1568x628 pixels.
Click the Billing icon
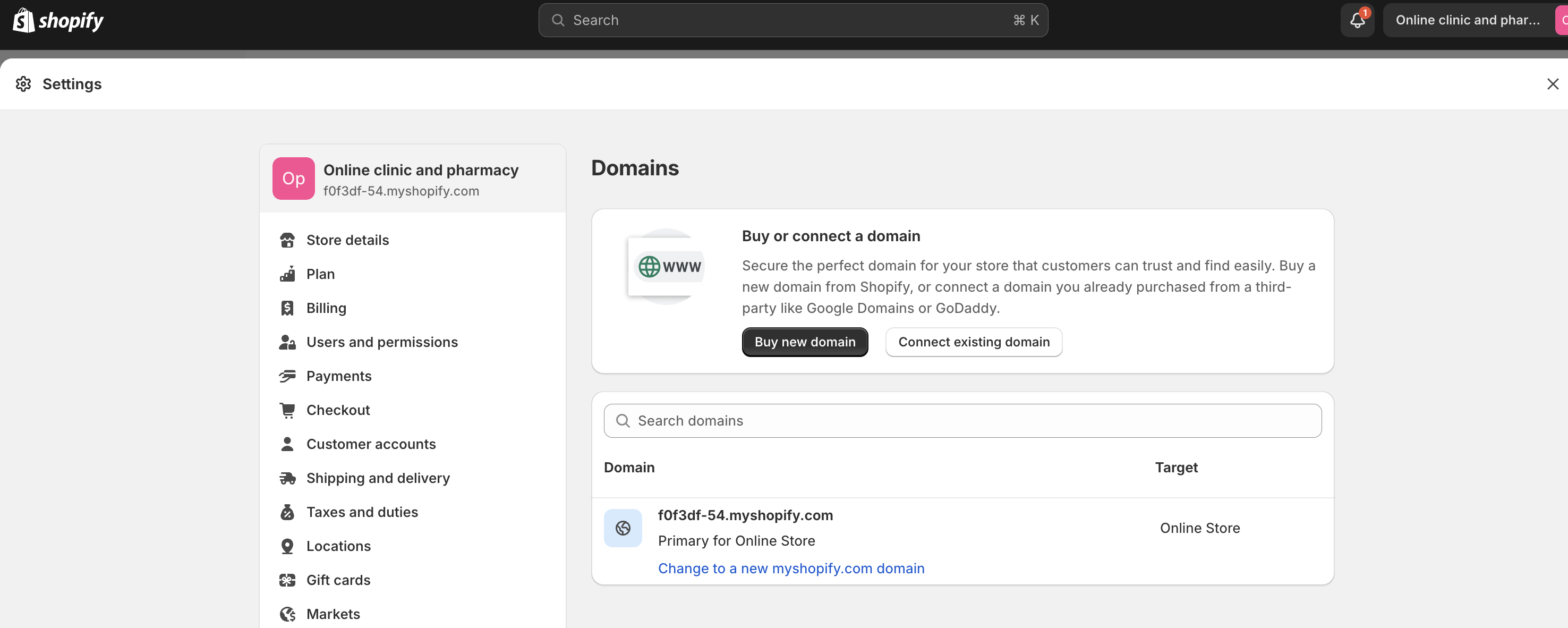coord(287,308)
